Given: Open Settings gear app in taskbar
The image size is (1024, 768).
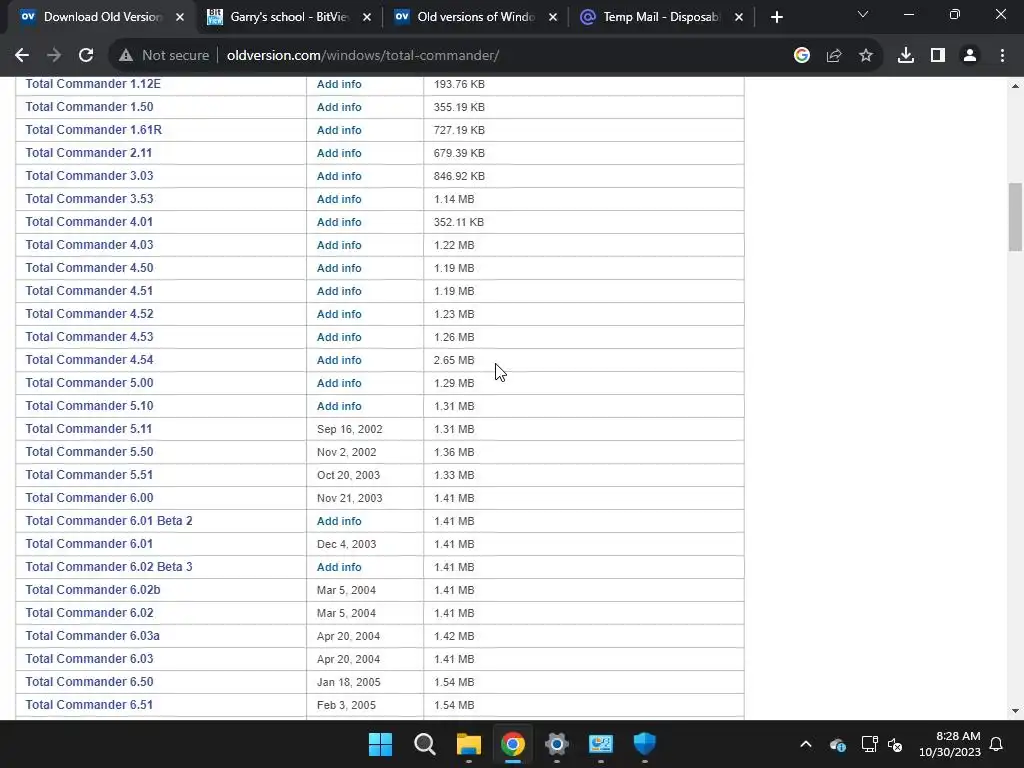Looking at the screenshot, I should tap(556, 744).
